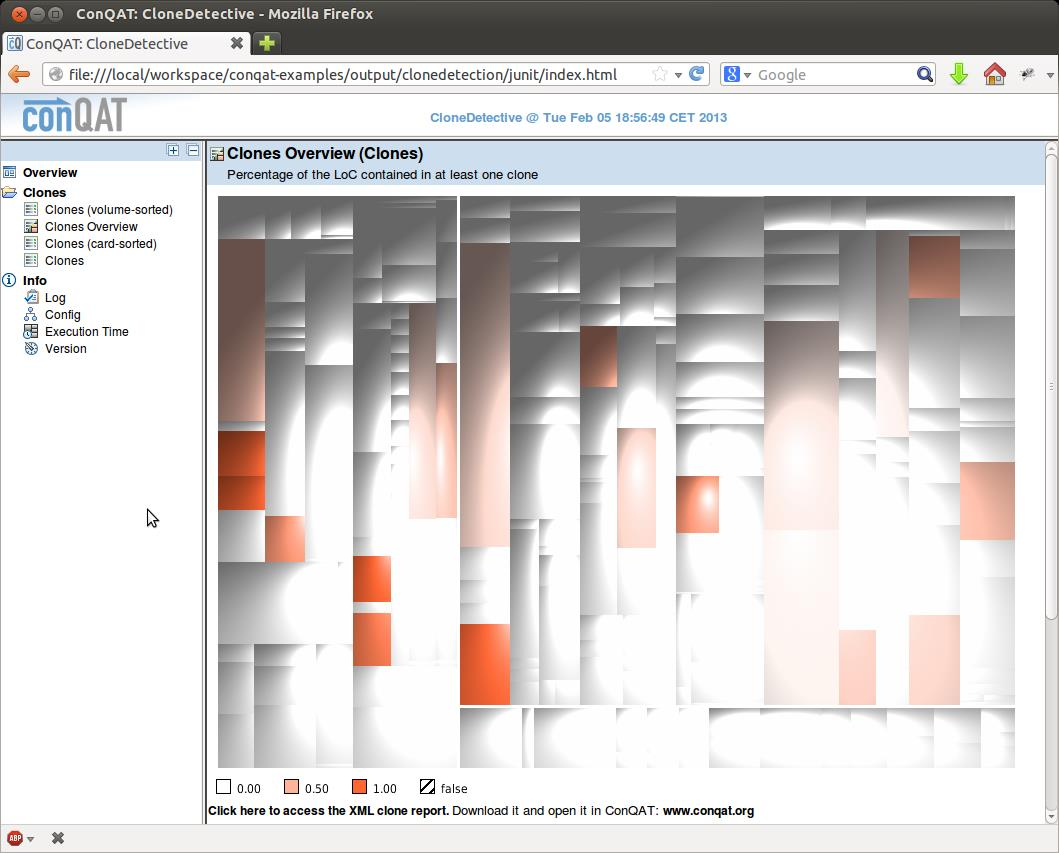Click the Adblock Plus icon in status bar
1059x853 pixels.
tap(15, 838)
